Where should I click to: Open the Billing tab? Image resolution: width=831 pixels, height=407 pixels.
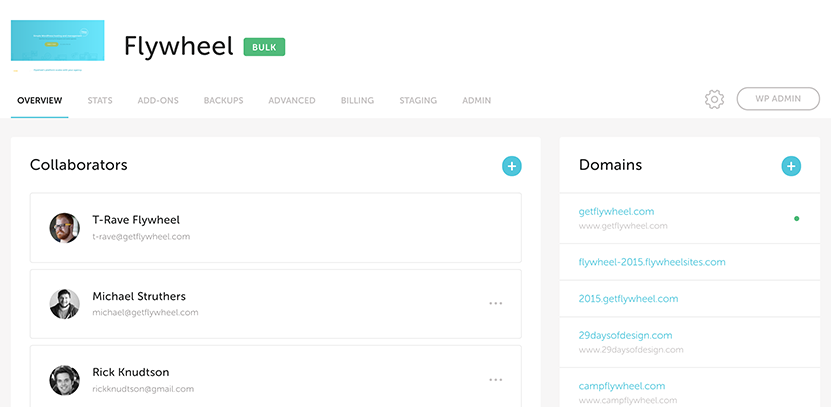click(357, 100)
